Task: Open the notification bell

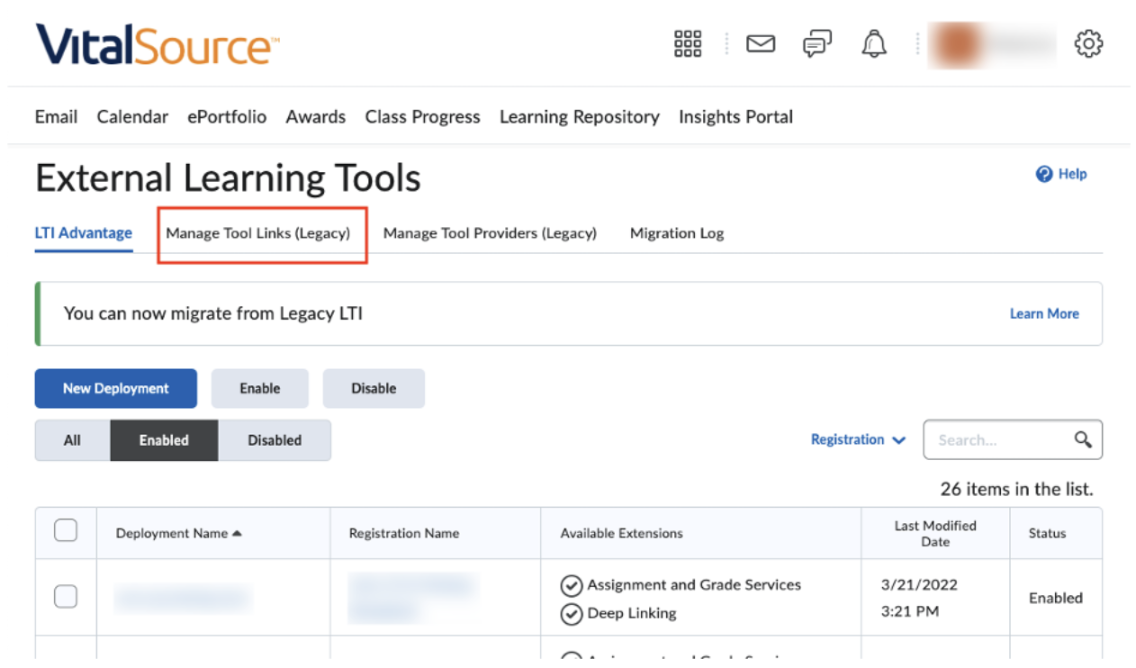Action: [872, 43]
